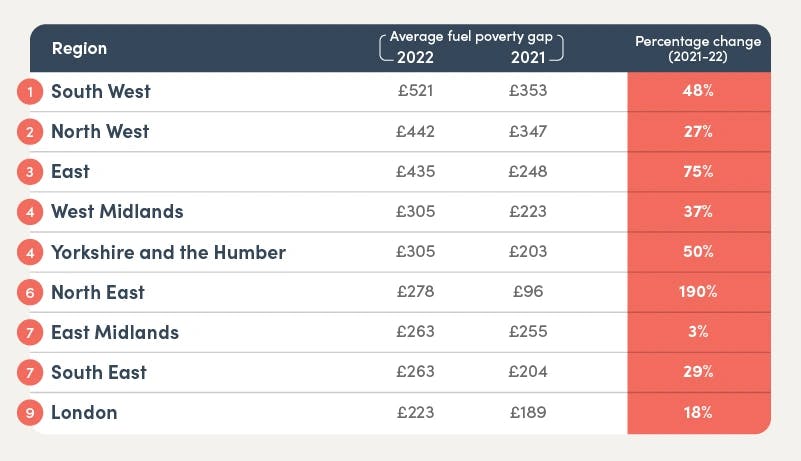Click the 2021 column header
Screen dimensions: 801x461
(x=528, y=56)
